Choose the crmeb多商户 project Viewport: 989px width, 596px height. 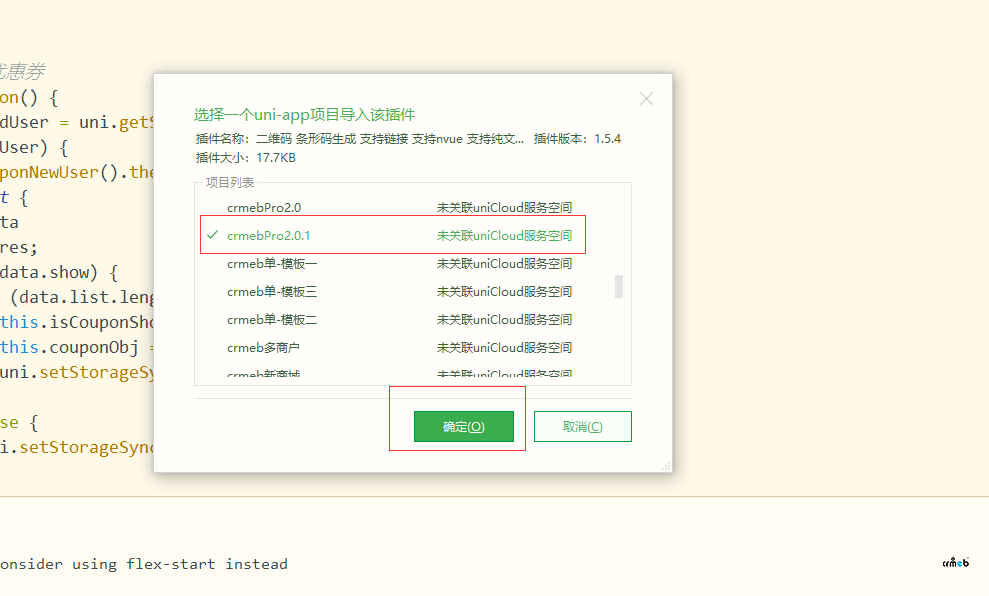[x=263, y=348]
